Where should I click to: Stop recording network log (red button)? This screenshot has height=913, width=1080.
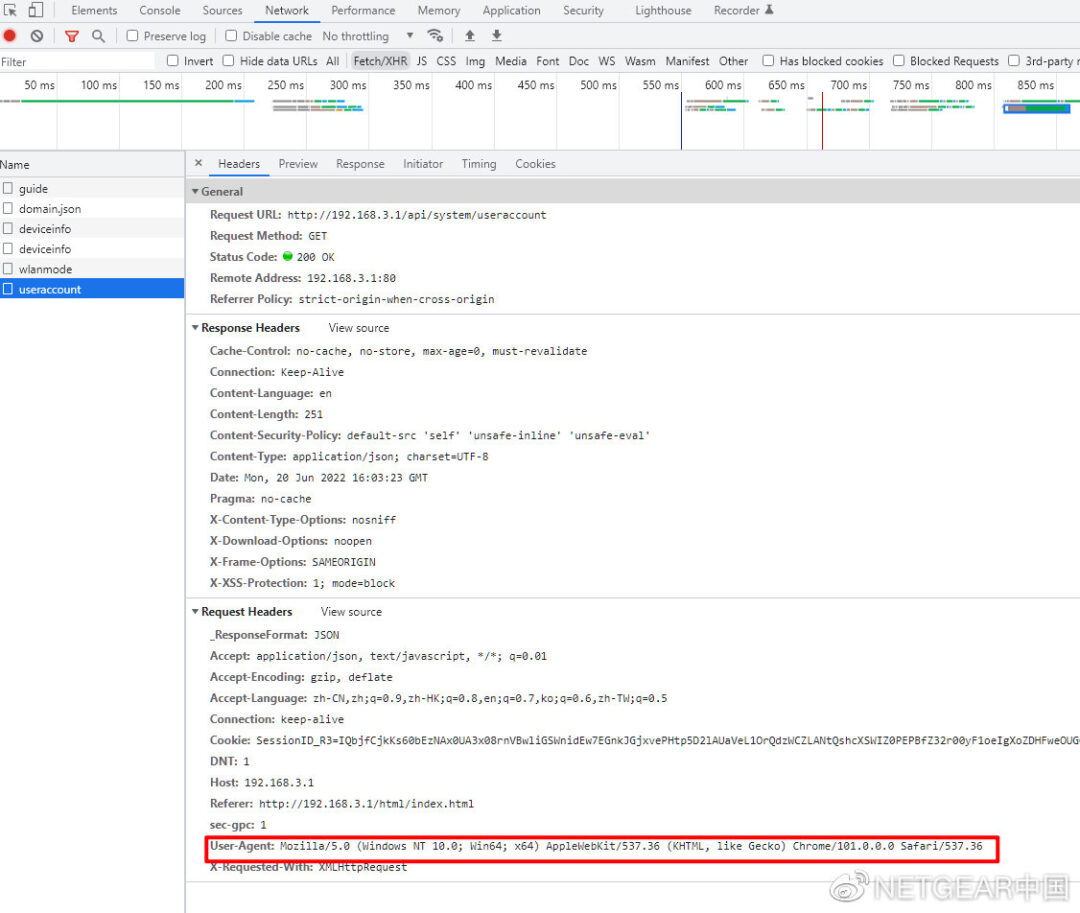click(10, 36)
